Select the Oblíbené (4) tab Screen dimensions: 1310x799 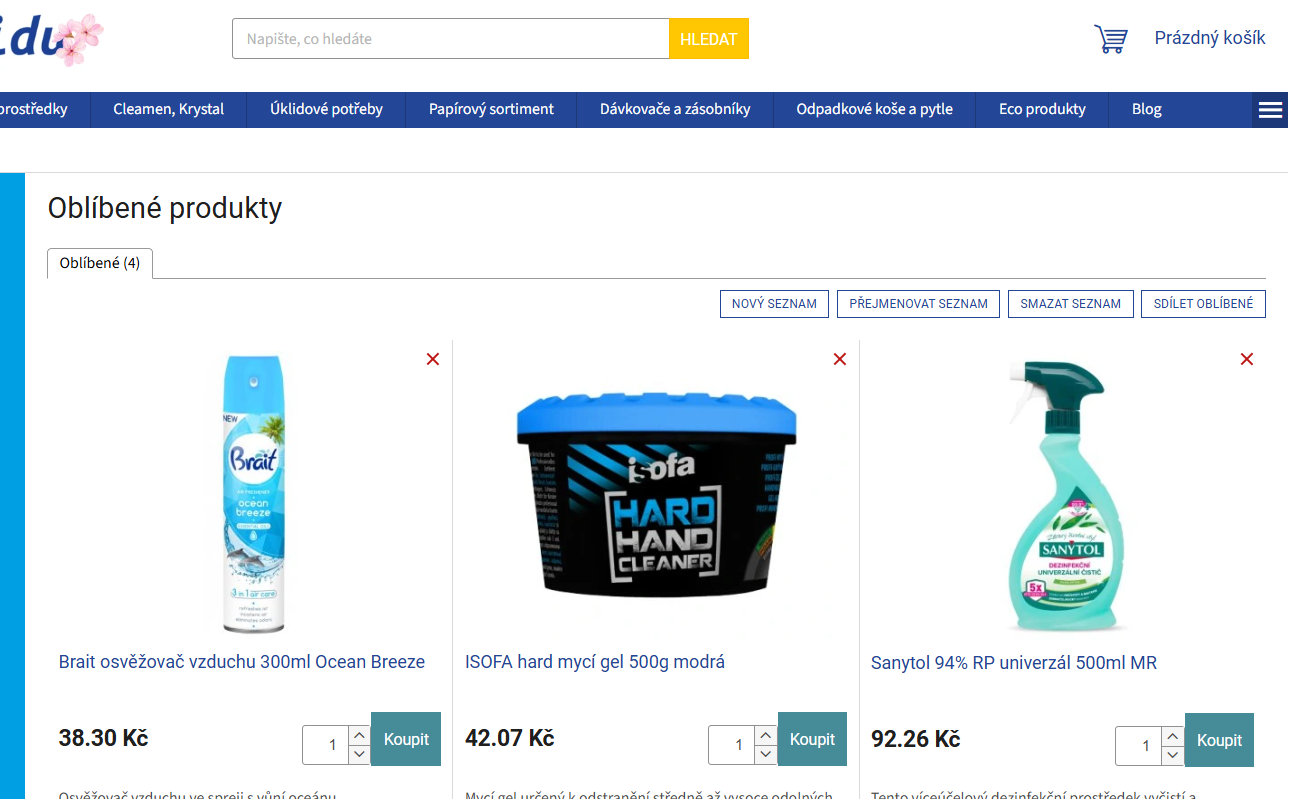click(100, 264)
